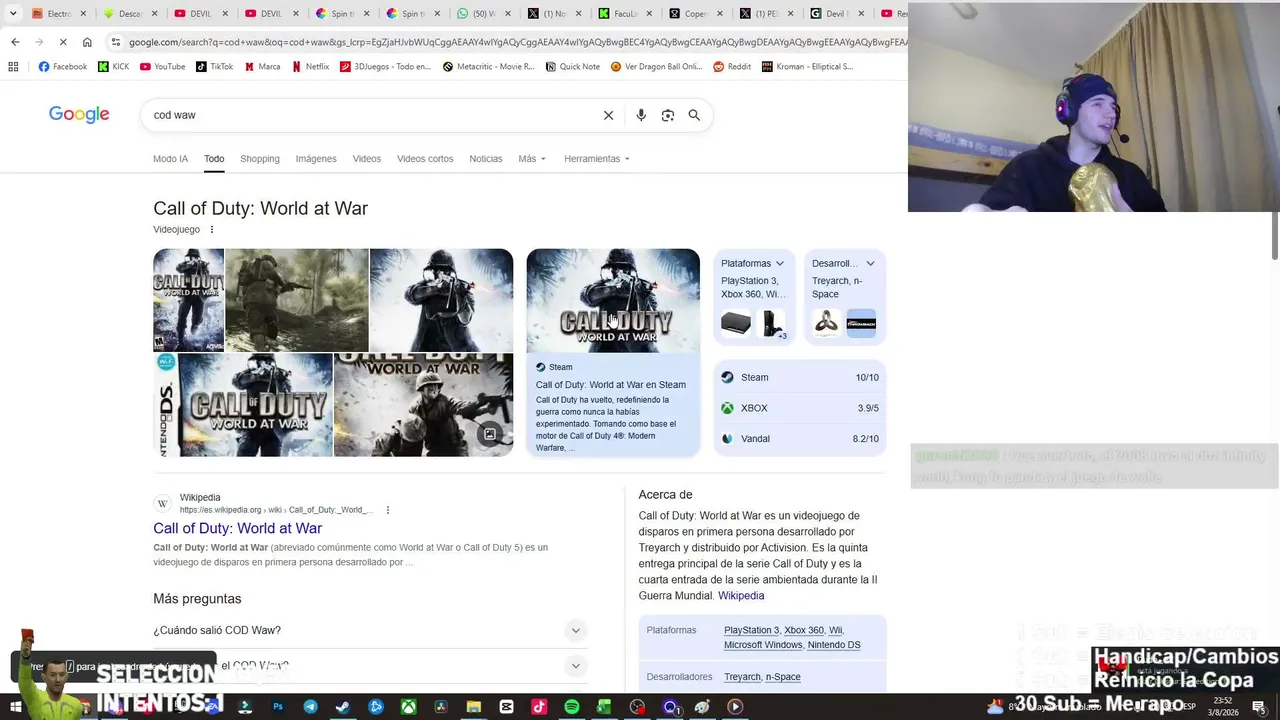Open the Steam card title link
The image size is (1280, 720).
pyautogui.click(x=610, y=385)
